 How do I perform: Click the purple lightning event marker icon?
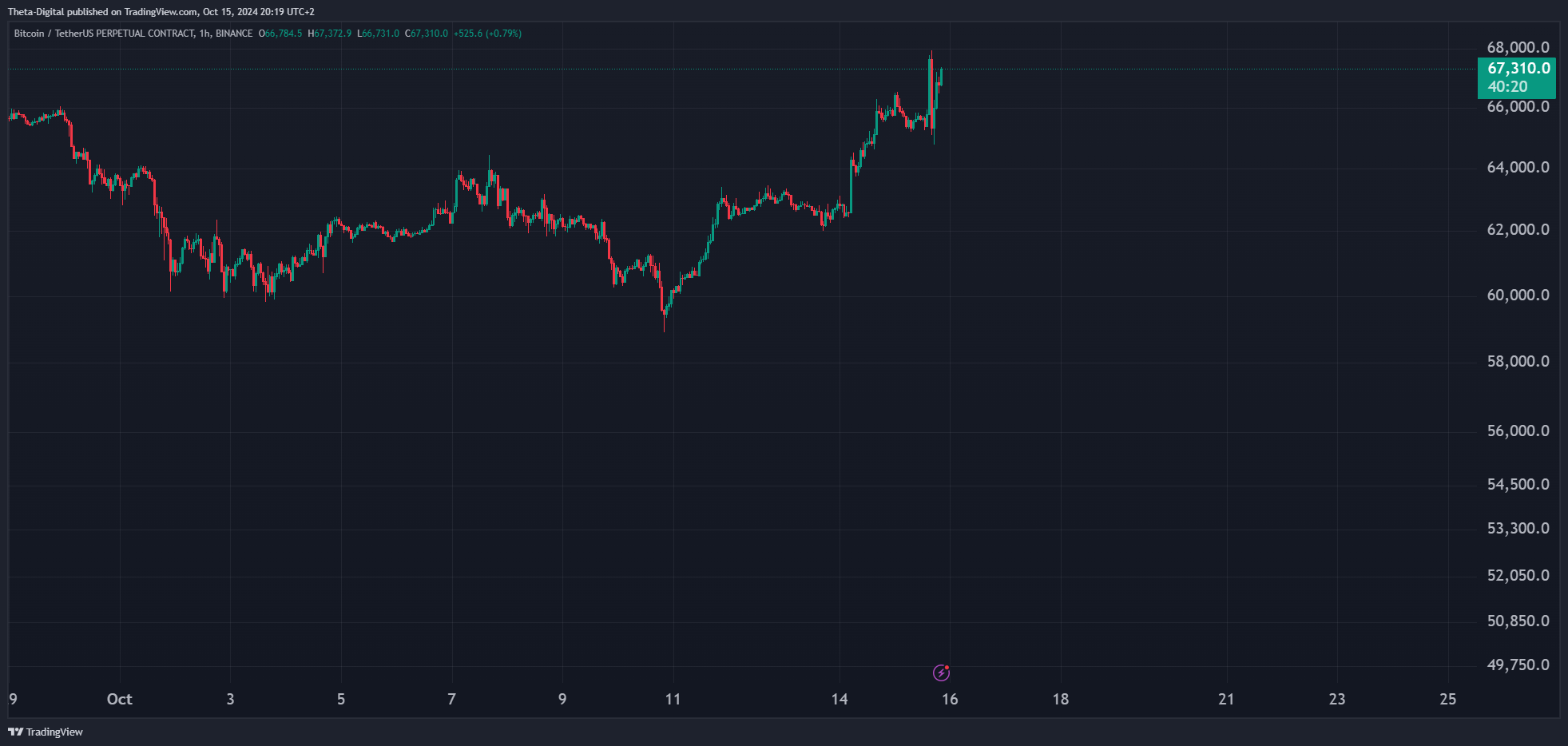[x=942, y=673]
